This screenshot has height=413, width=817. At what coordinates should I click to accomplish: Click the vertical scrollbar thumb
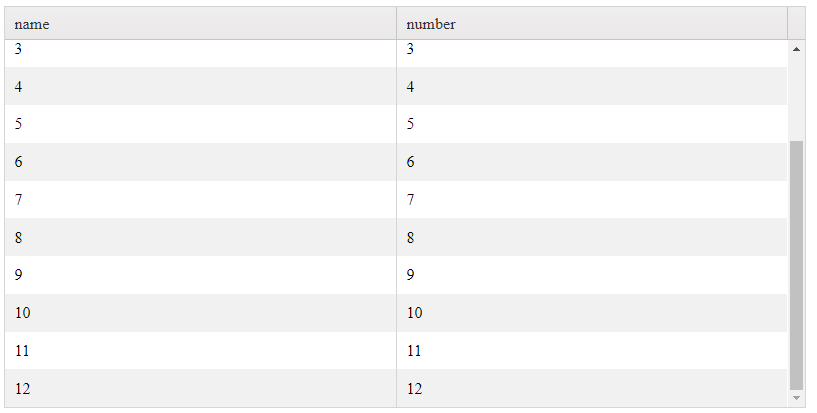tap(796, 265)
